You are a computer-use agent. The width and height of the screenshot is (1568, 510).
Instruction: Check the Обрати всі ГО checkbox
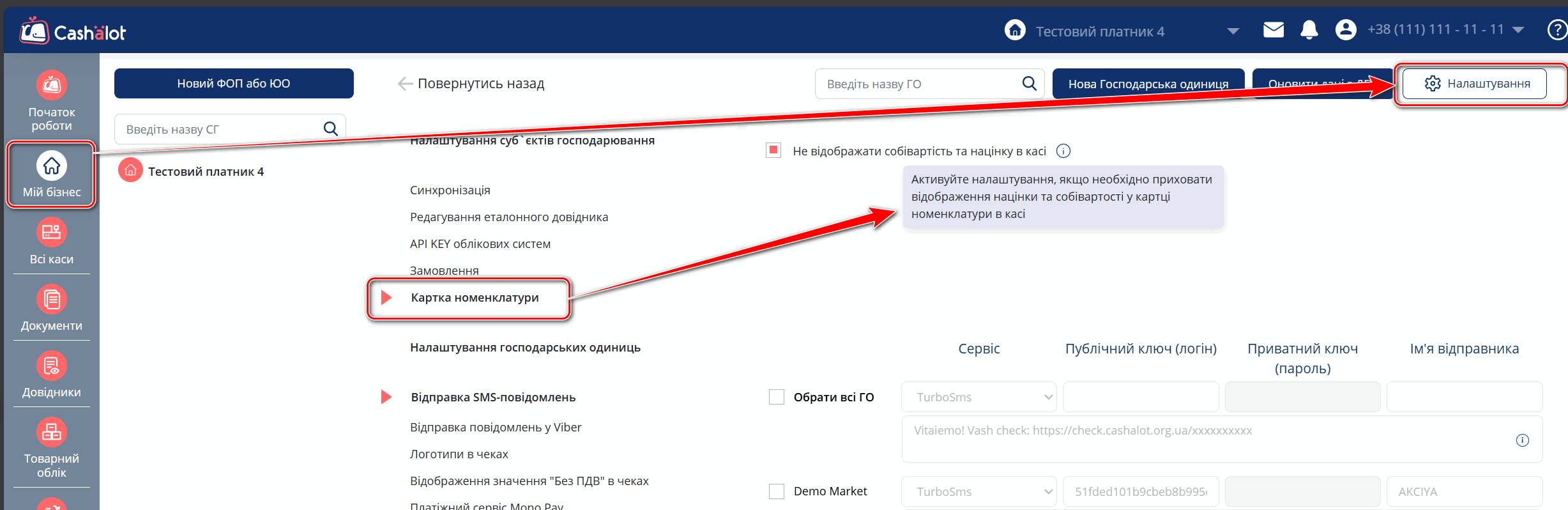click(777, 397)
